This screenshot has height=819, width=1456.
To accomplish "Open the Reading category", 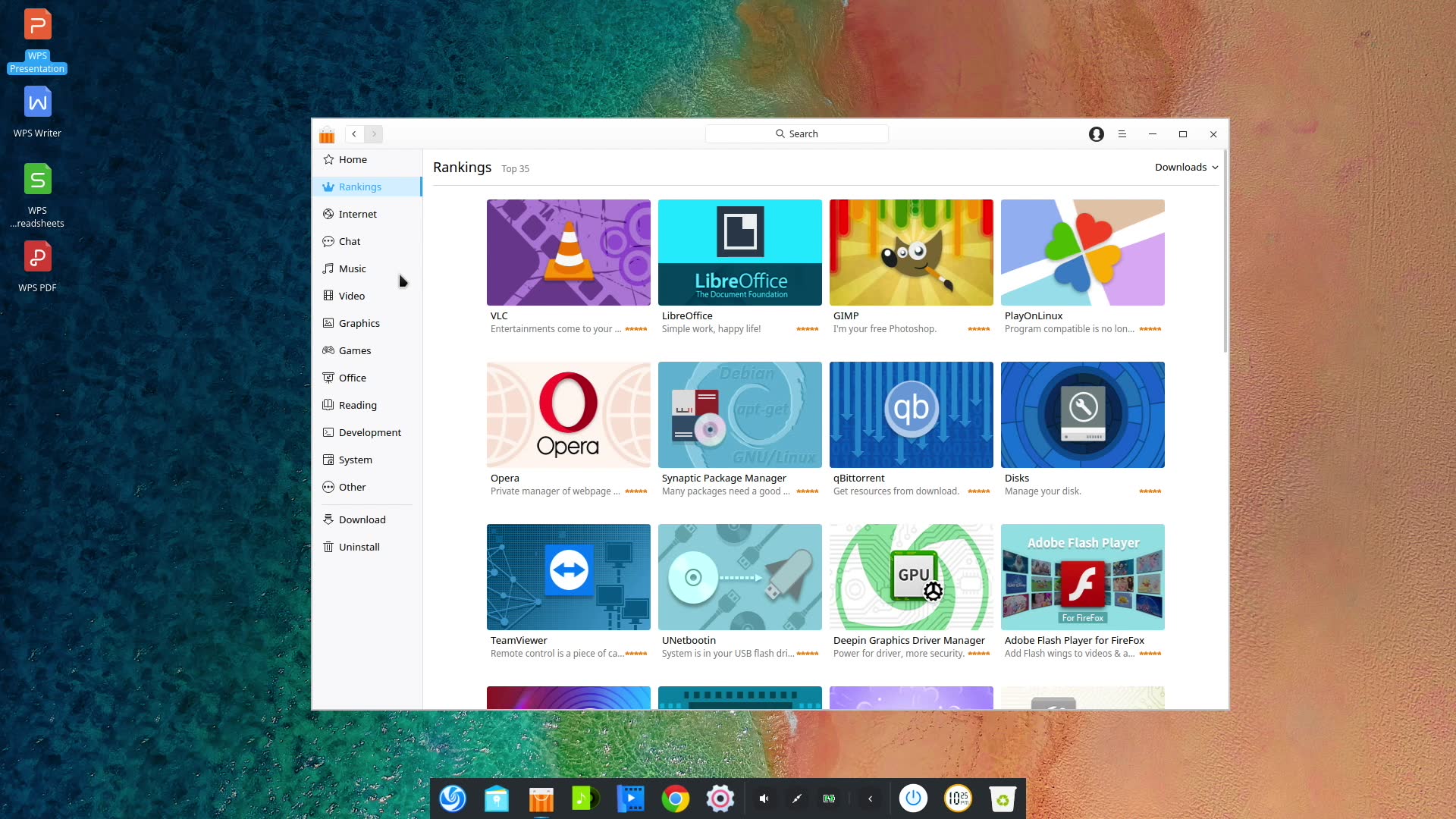I will (x=367, y=405).
